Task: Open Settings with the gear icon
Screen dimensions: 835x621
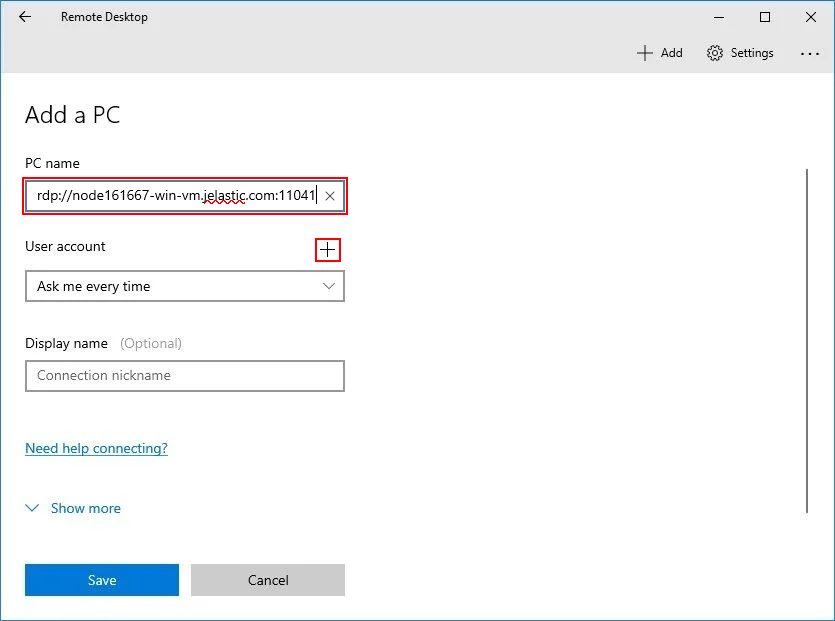Action: pos(740,53)
